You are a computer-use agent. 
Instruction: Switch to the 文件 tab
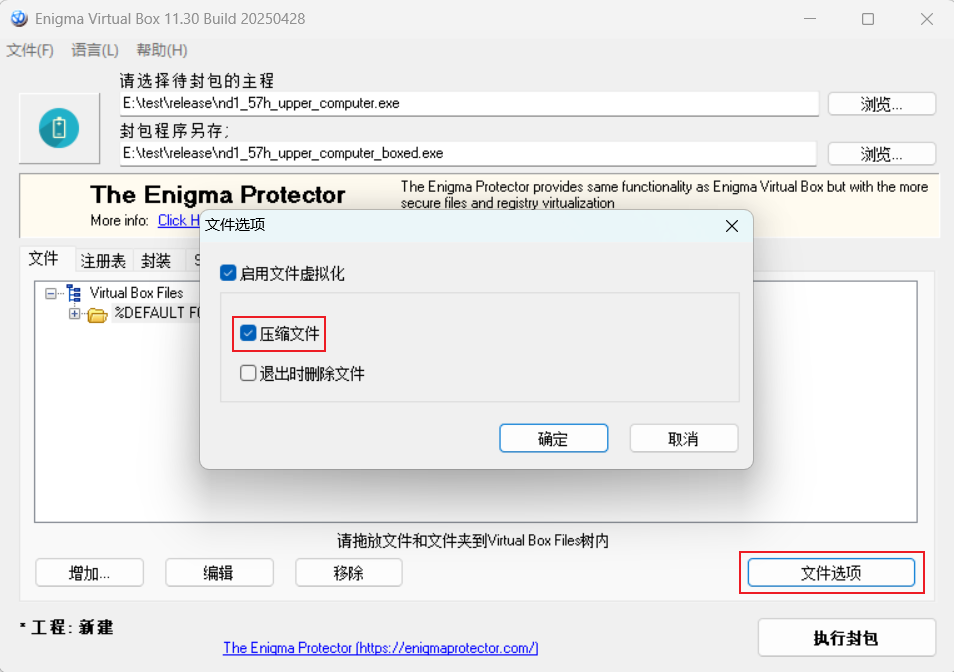[44, 258]
